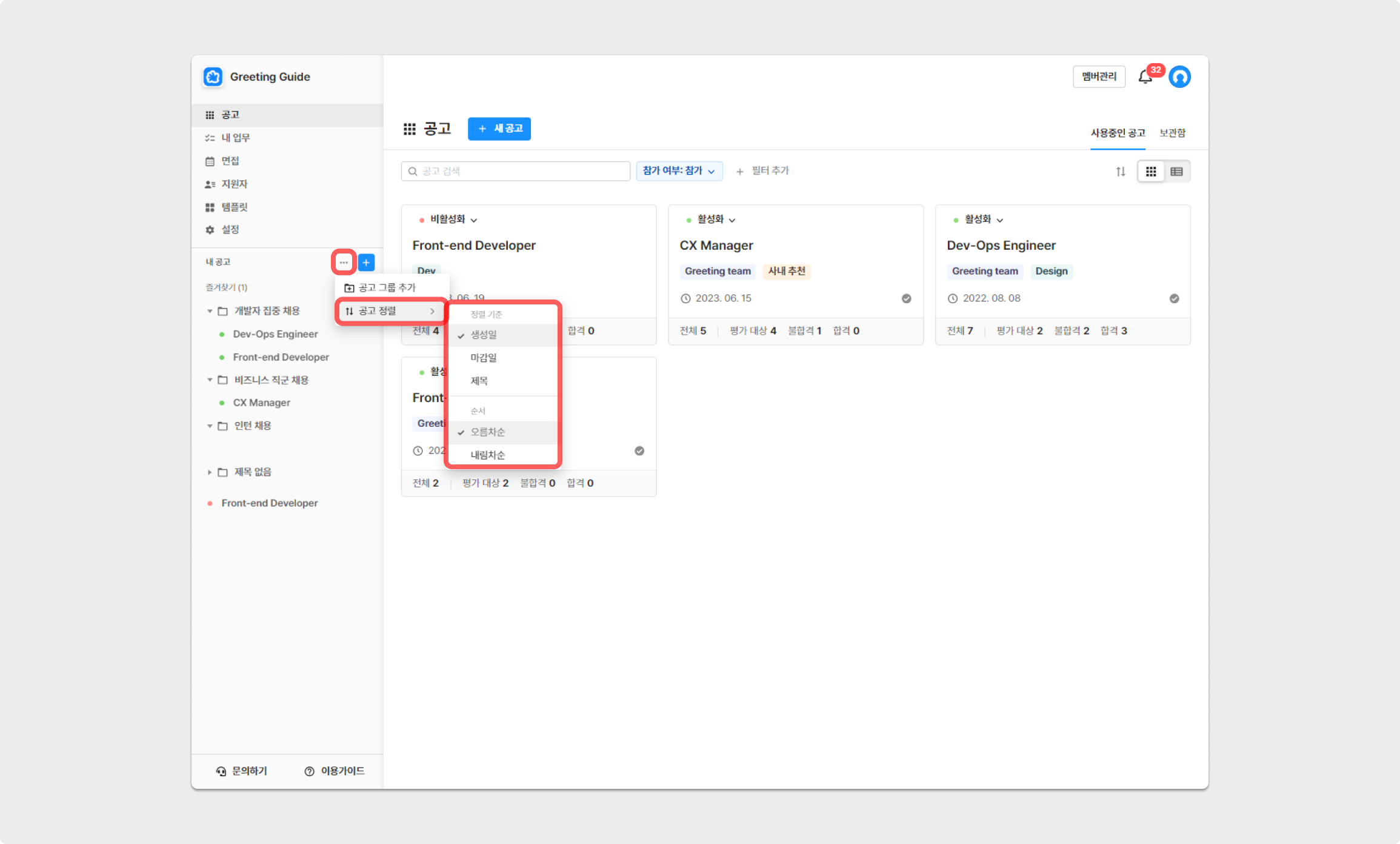Switch to grid view icon
The height and width of the screenshot is (844, 1400).
click(x=1150, y=172)
